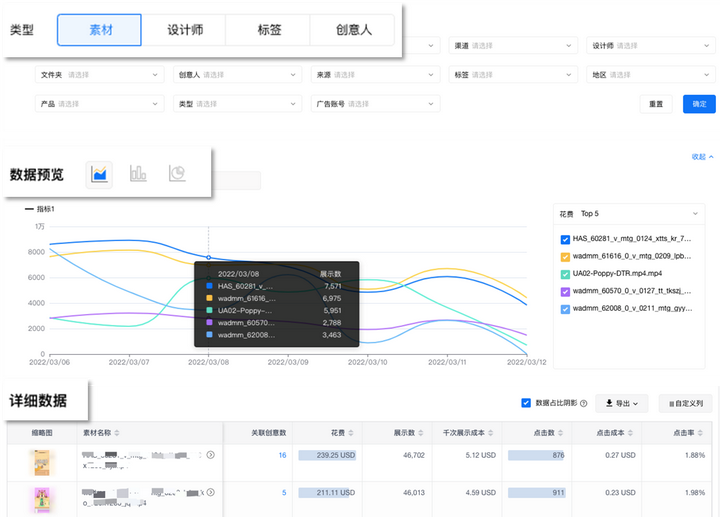Toggle the 数据占比阴影 checkbox
Viewport: 720px width, 517px height.
point(526,403)
